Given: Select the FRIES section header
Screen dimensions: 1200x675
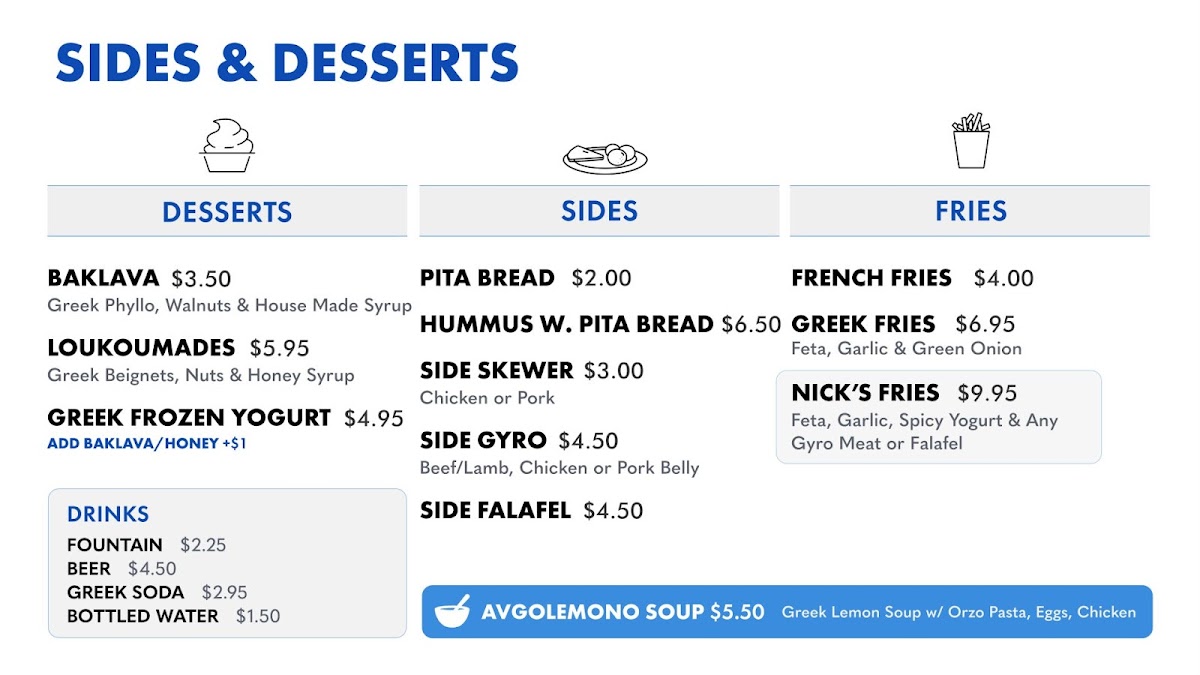Looking at the screenshot, I should (970, 211).
